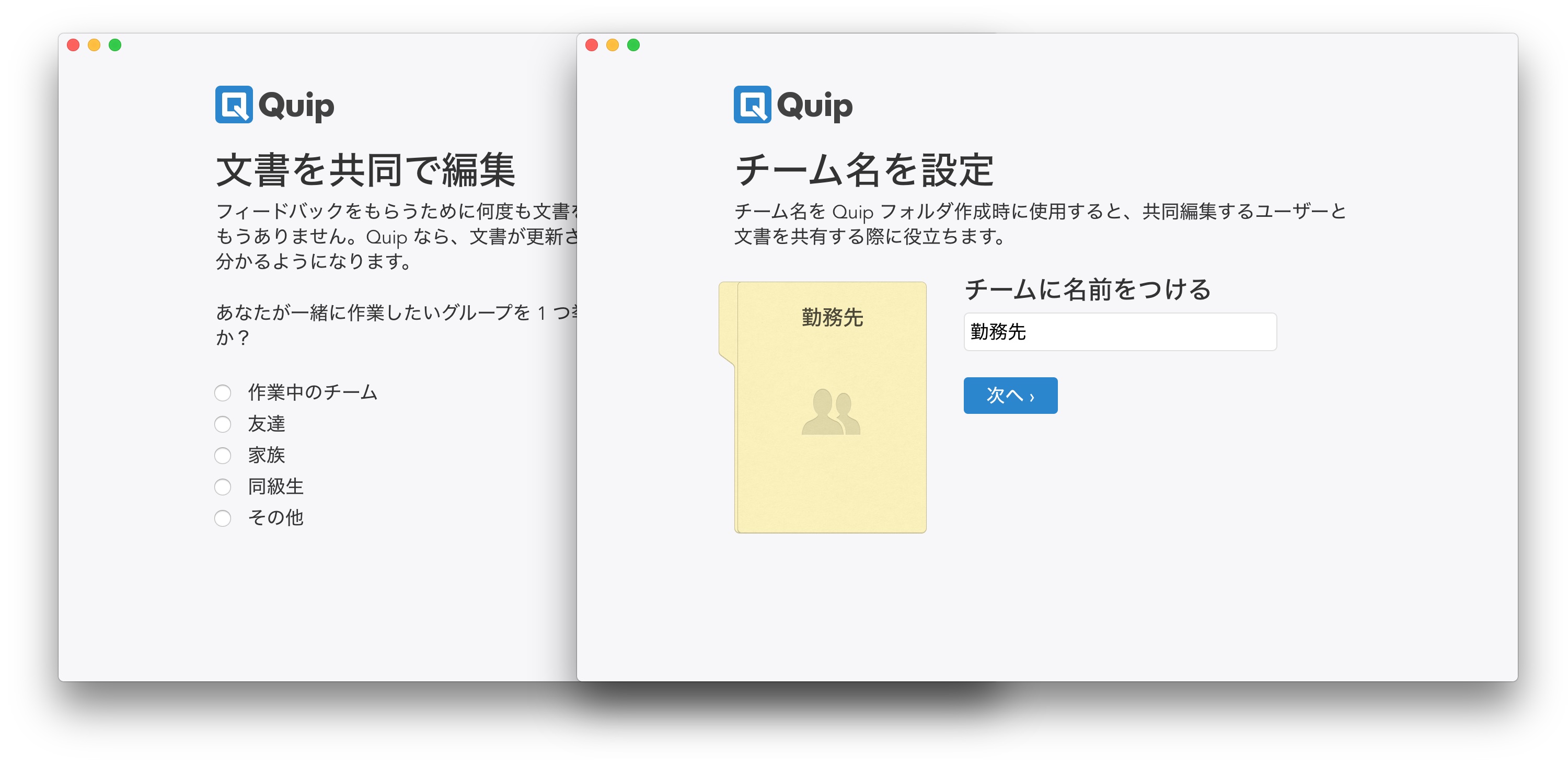1568x765 pixels.
Task: Click the 文書を共同で編集 heading
Action: tap(366, 170)
